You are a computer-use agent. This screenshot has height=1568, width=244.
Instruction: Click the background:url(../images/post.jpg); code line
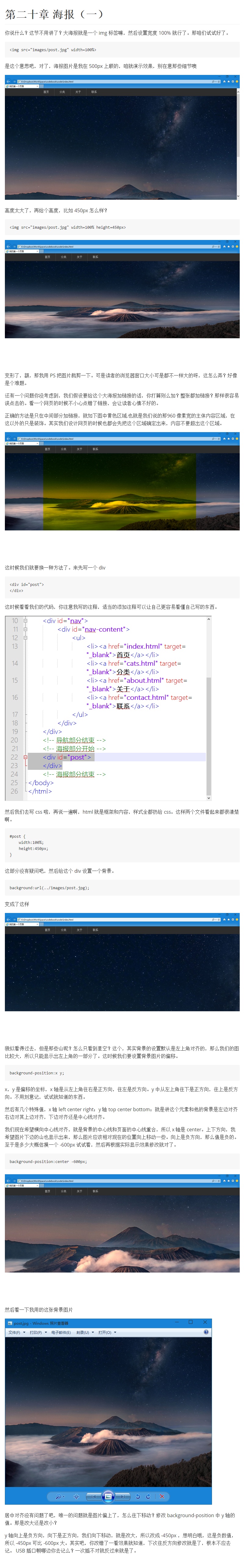pyautogui.click(x=49, y=888)
